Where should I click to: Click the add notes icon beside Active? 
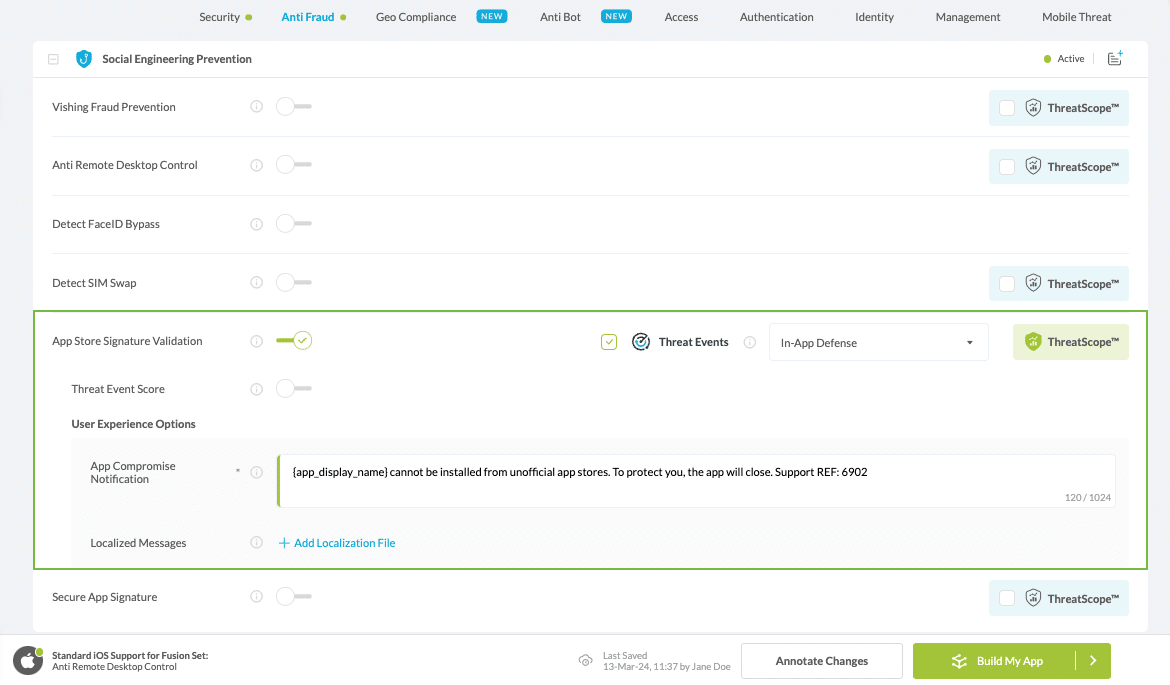tap(1115, 59)
